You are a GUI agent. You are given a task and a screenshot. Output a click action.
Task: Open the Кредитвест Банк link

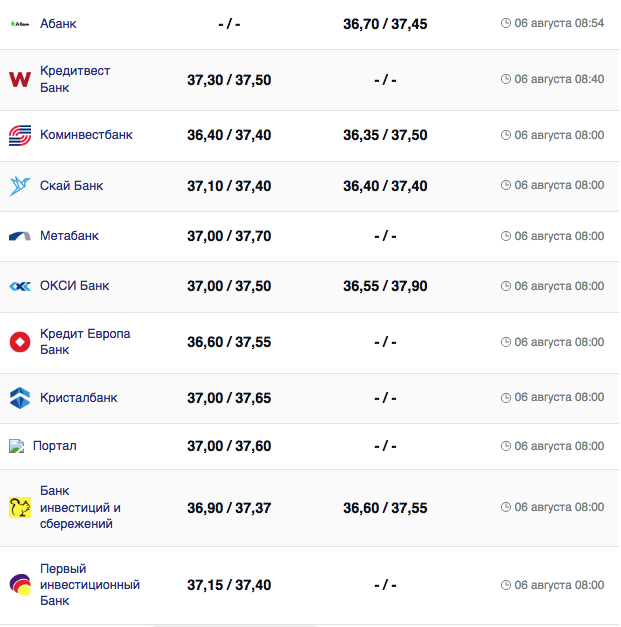[75, 79]
